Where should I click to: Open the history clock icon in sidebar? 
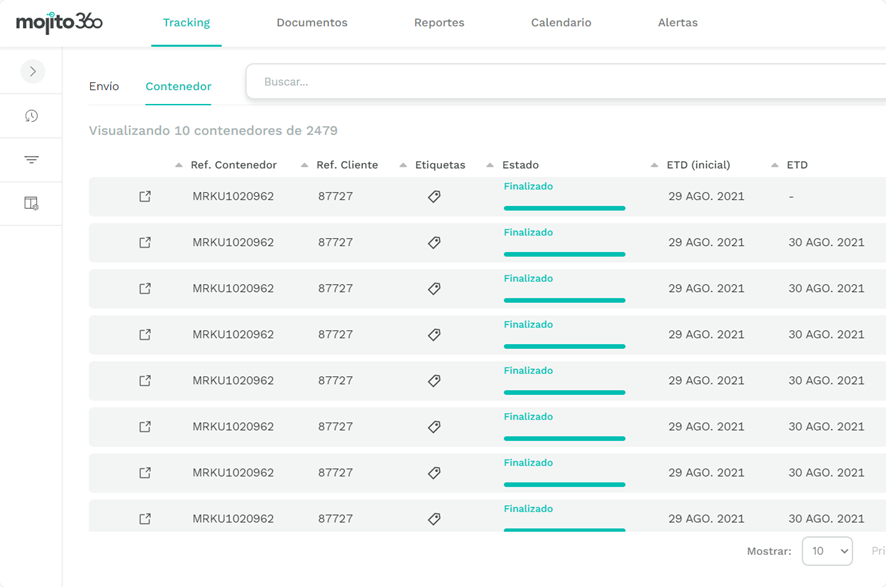[31, 116]
